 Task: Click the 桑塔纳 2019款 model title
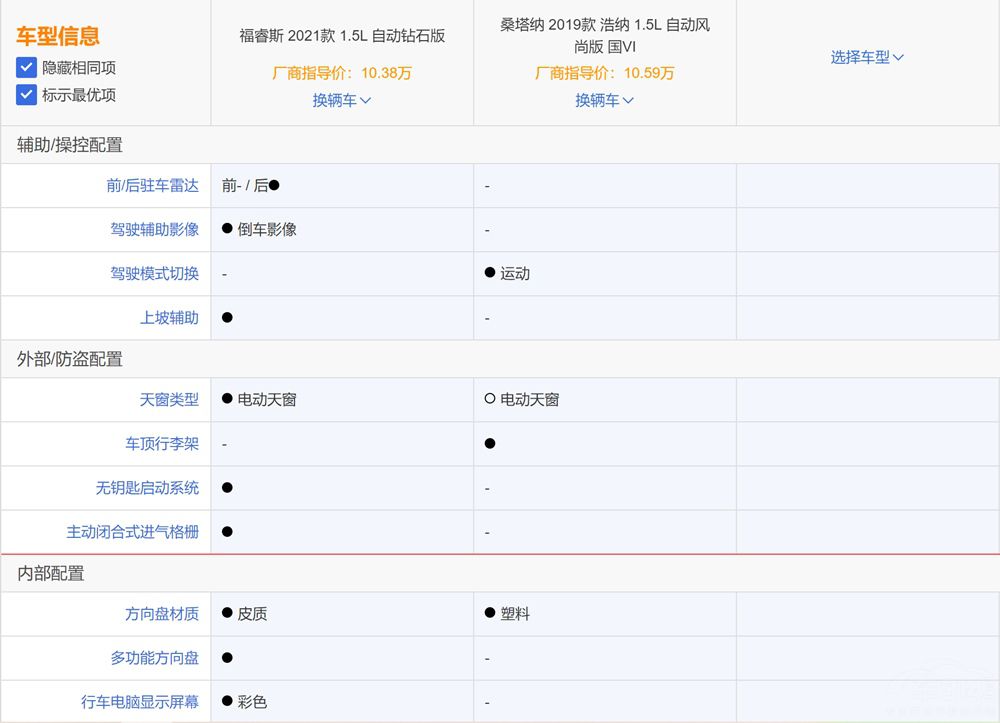point(604,35)
